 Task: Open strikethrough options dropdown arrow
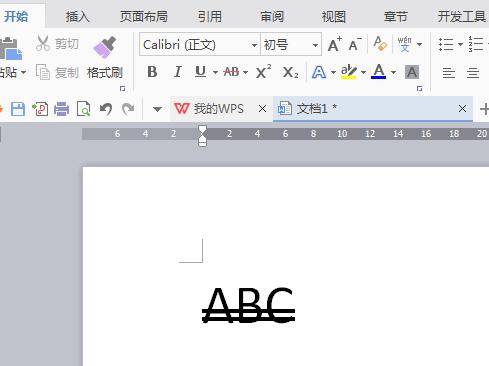246,72
